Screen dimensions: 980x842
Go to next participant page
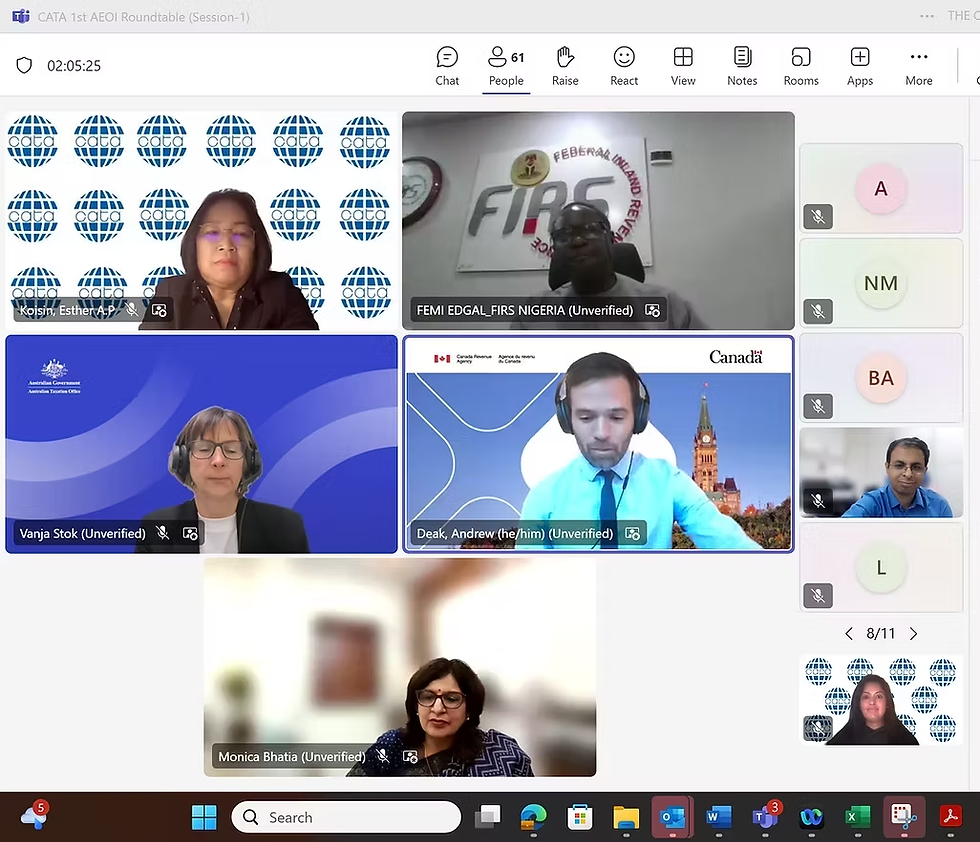pos(913,634)
